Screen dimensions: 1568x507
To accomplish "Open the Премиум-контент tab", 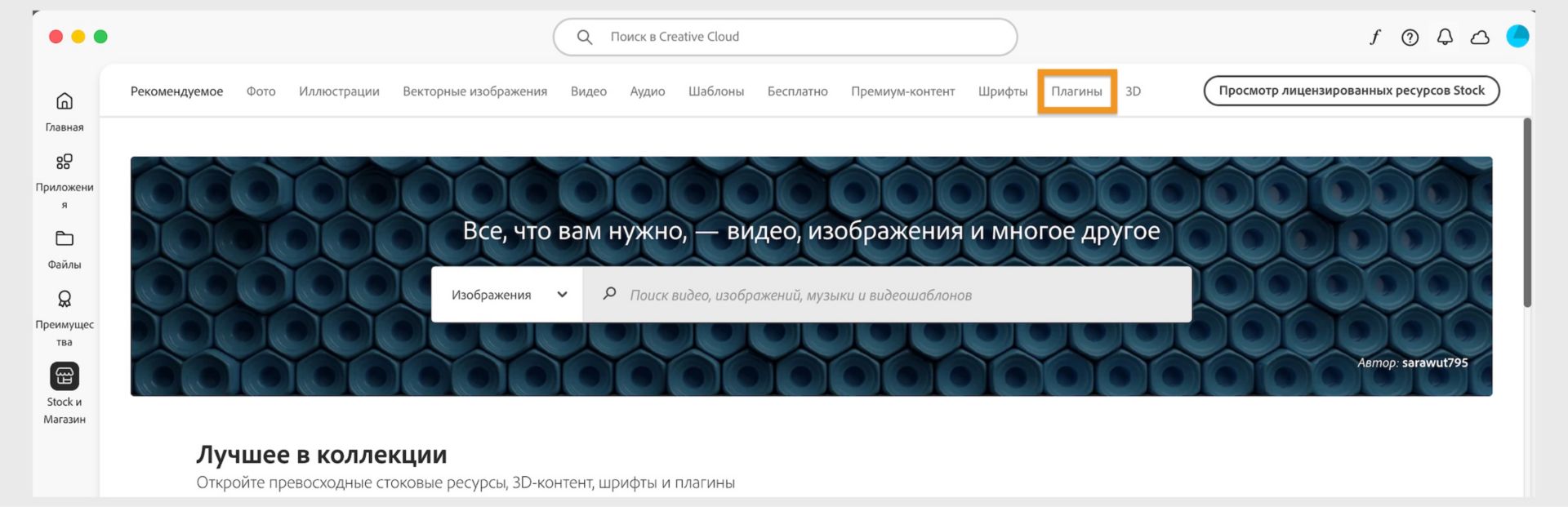I will coord(903,91).
